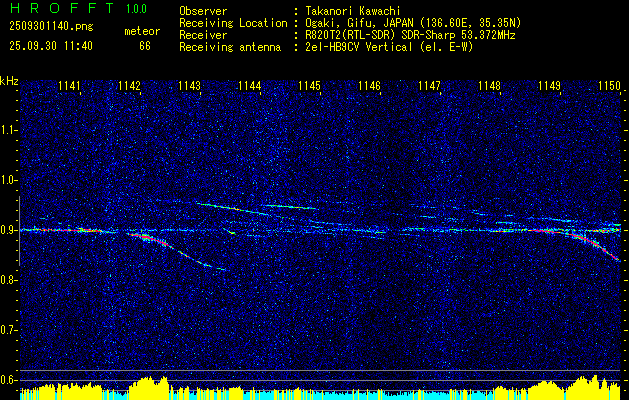629x400 pixels.
Task: Click time marker 1147
Action: [429, 85]
